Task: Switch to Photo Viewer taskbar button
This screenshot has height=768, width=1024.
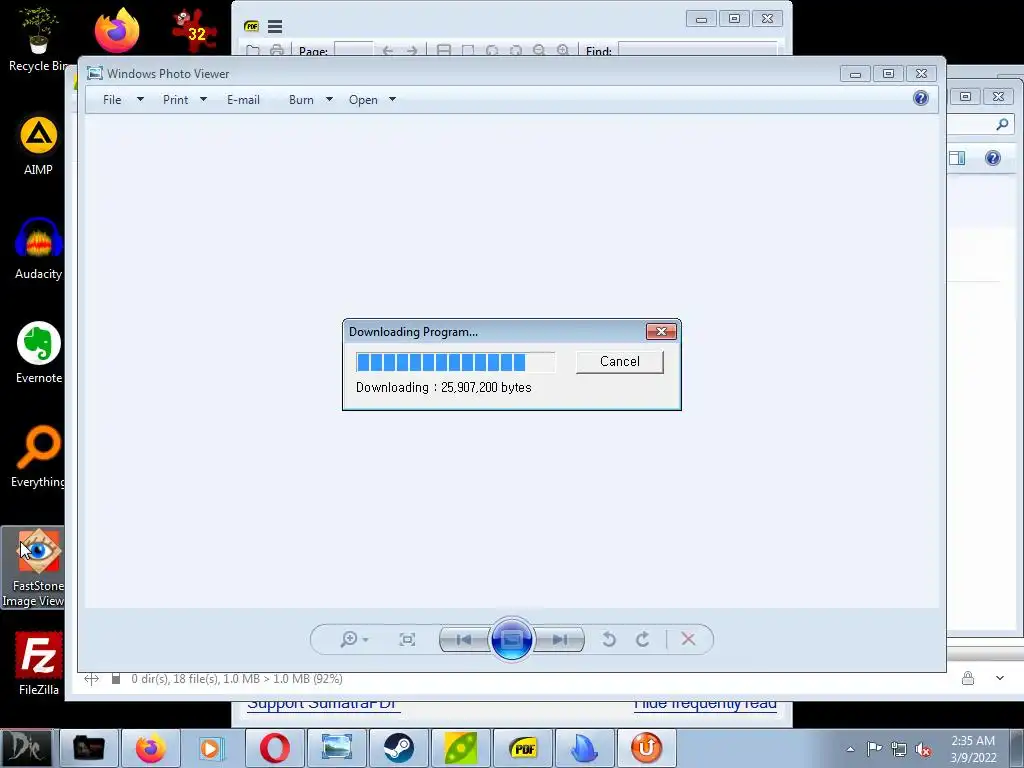Action: click(336, 748)
